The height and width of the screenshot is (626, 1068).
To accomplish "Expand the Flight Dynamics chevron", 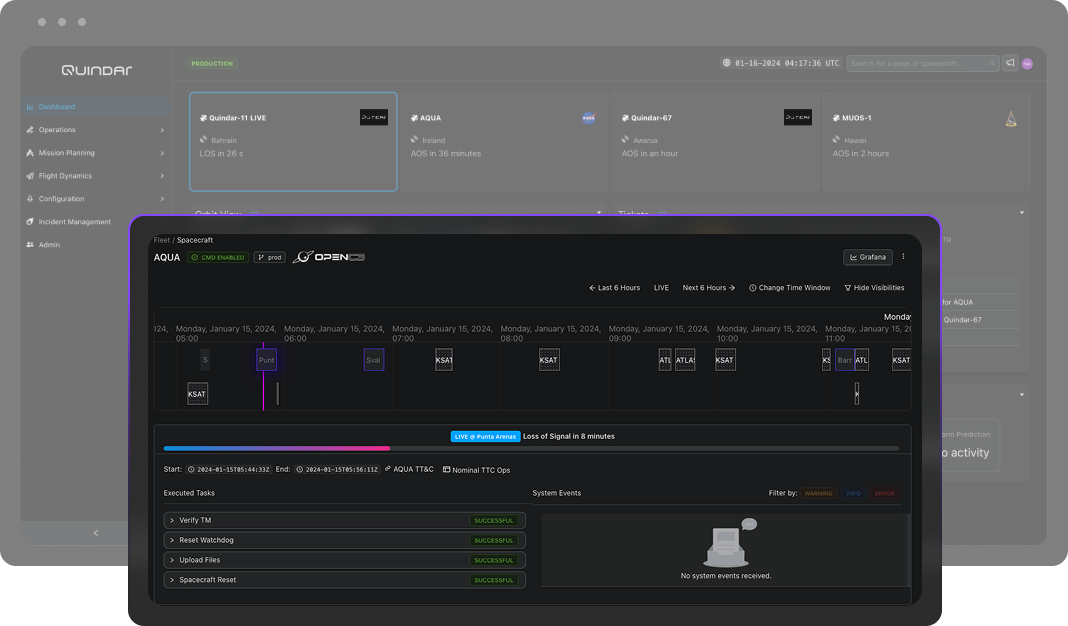I will pyautogui.click(x=162, y=176).
